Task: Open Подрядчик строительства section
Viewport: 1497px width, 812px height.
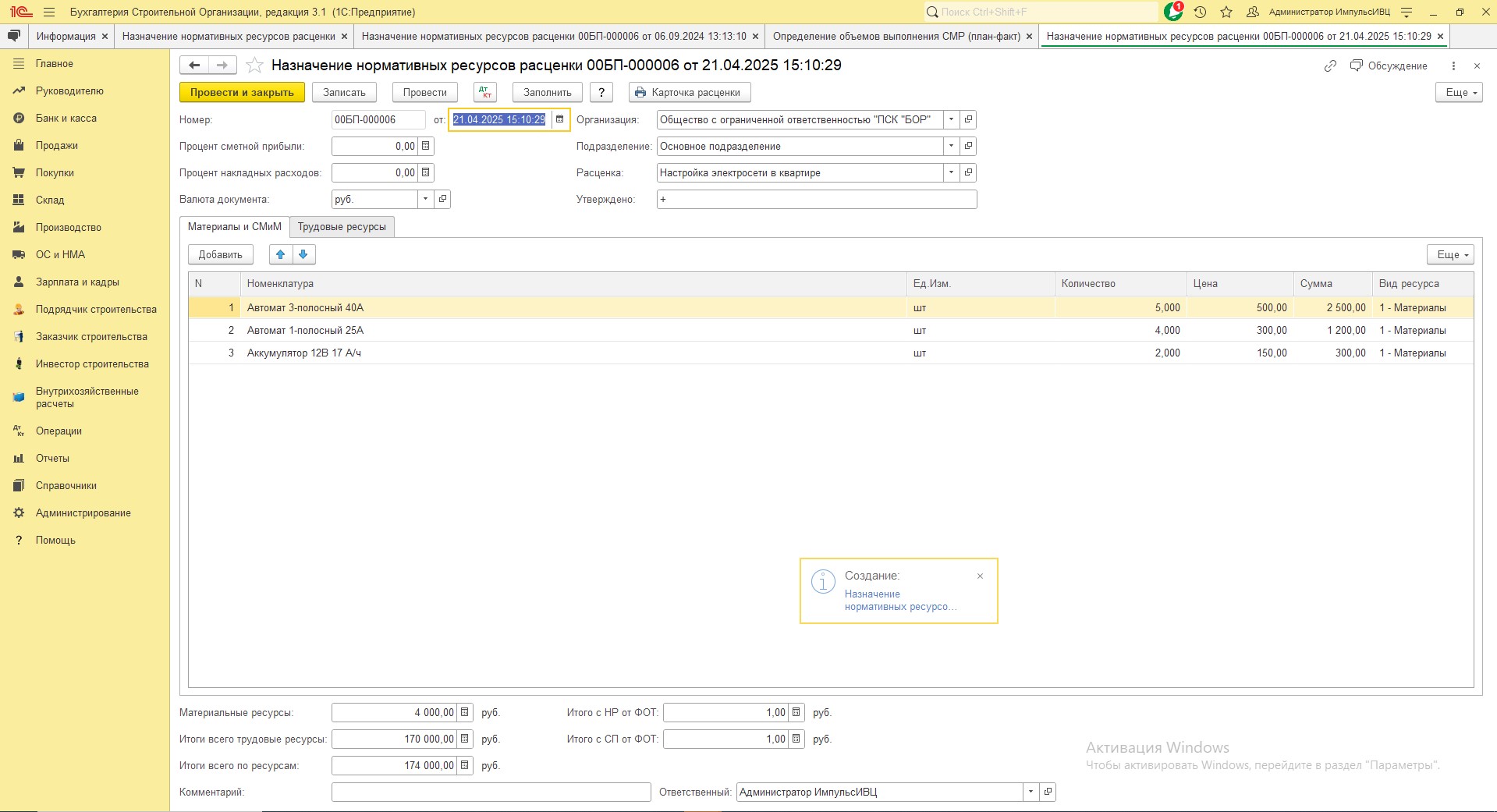Action: coord(96,310)
